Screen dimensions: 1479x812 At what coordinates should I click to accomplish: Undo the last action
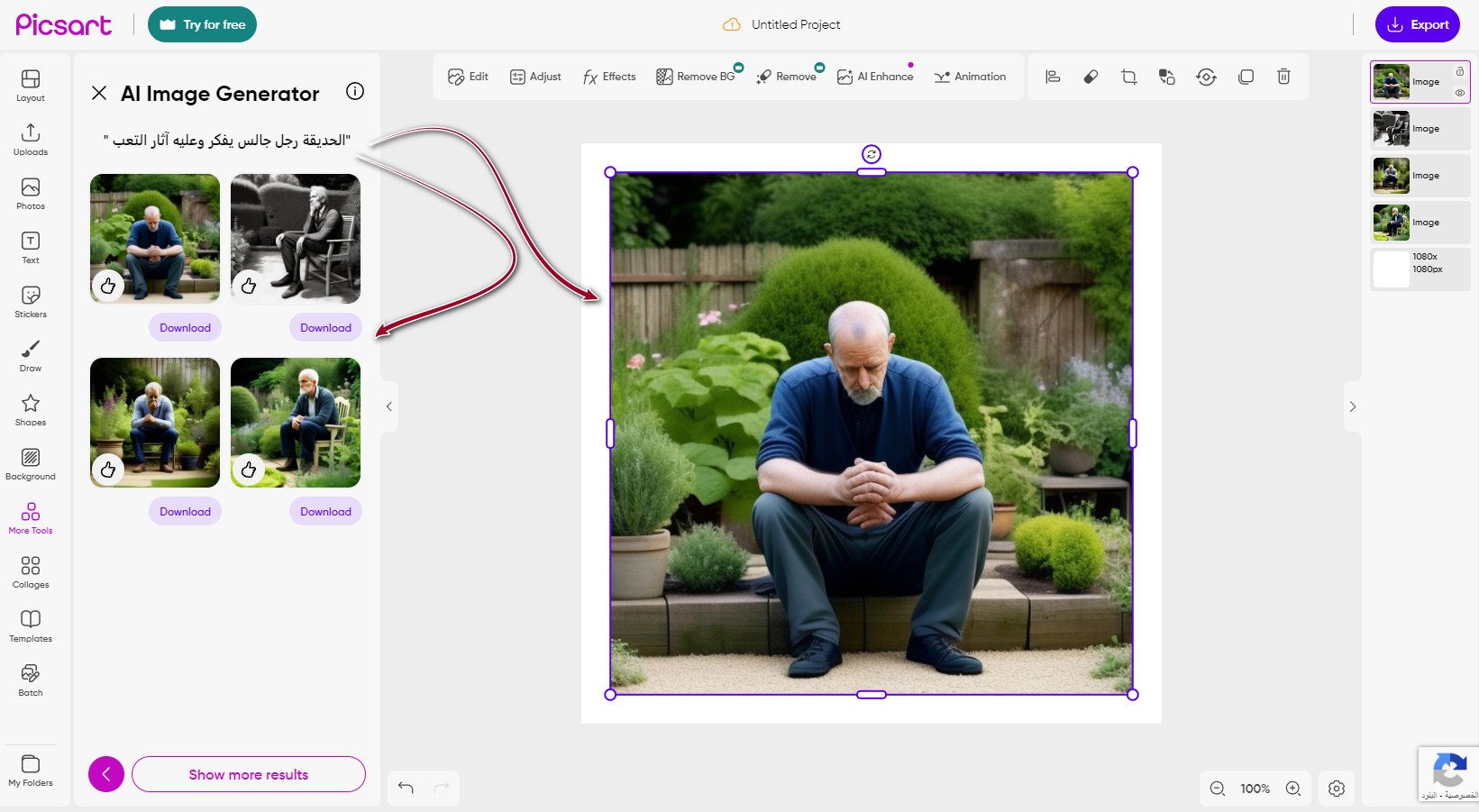[406, 788]
